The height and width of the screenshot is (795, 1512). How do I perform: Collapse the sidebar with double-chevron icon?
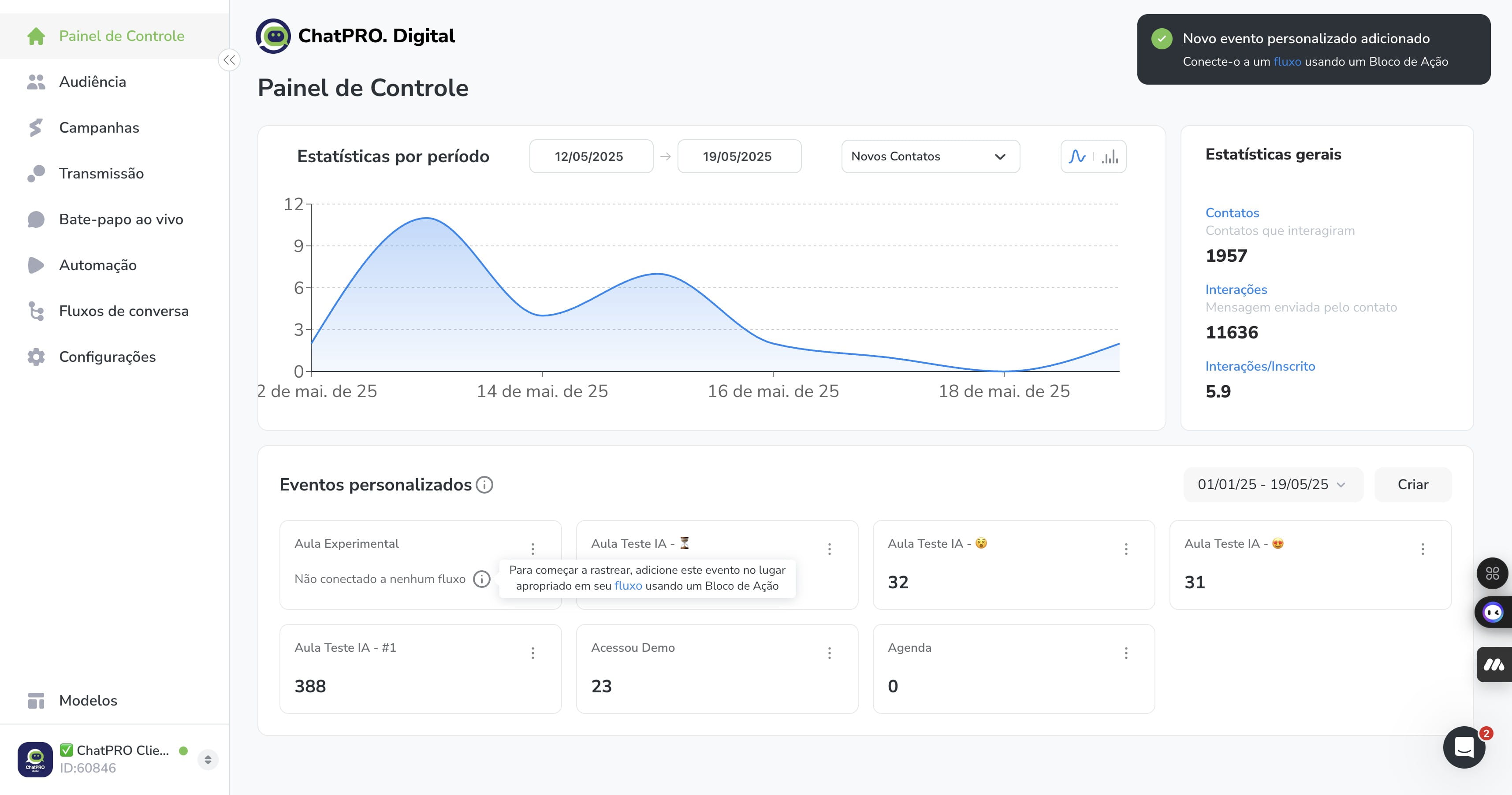230,60
